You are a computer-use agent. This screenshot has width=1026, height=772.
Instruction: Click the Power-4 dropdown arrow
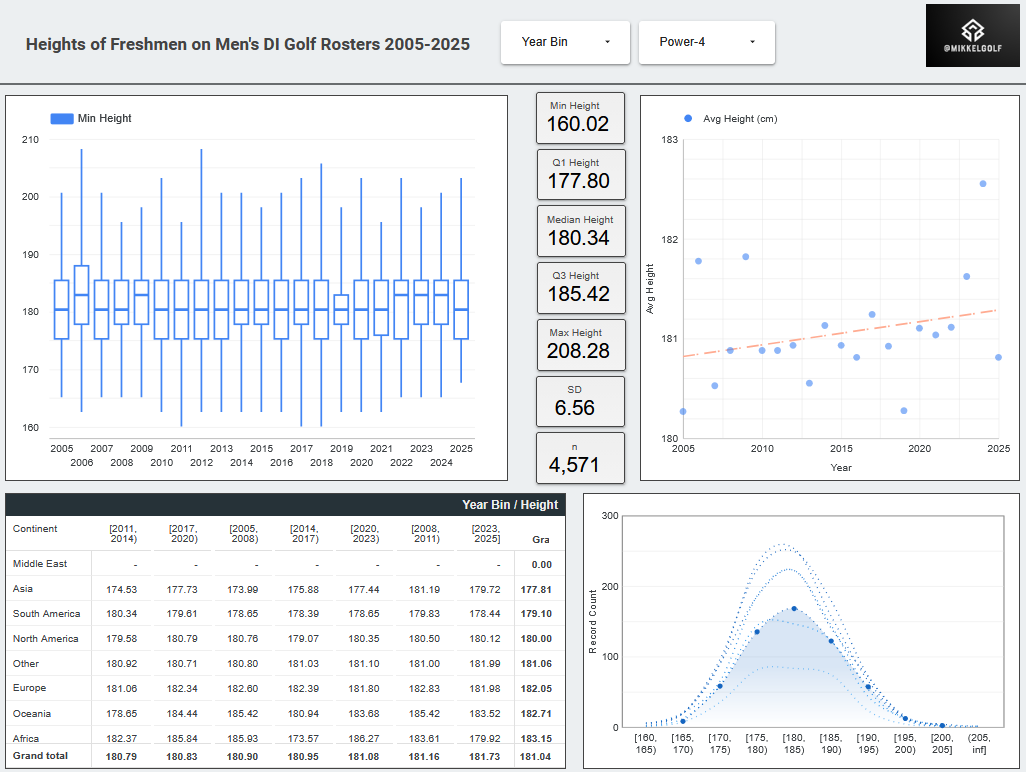click(x=752, y=42)
